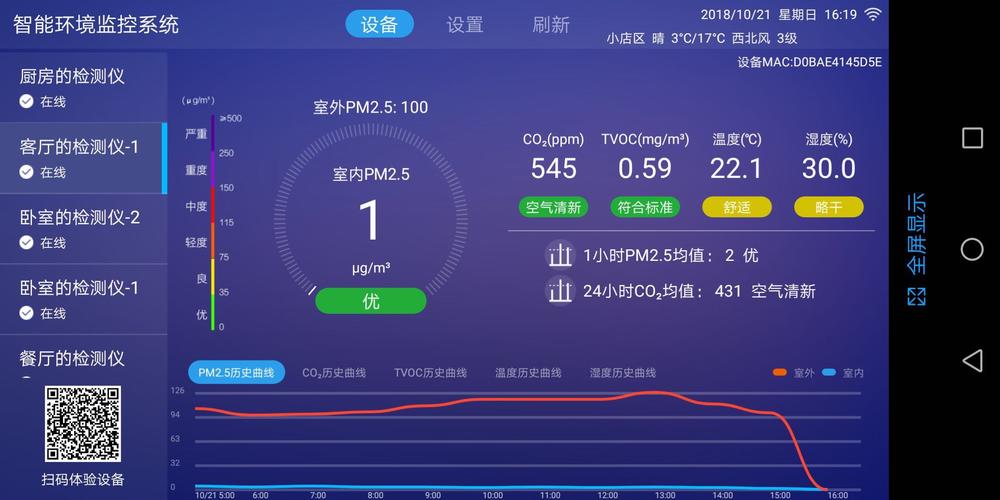
Task: Open the 设备 tab
Action: 379,25
